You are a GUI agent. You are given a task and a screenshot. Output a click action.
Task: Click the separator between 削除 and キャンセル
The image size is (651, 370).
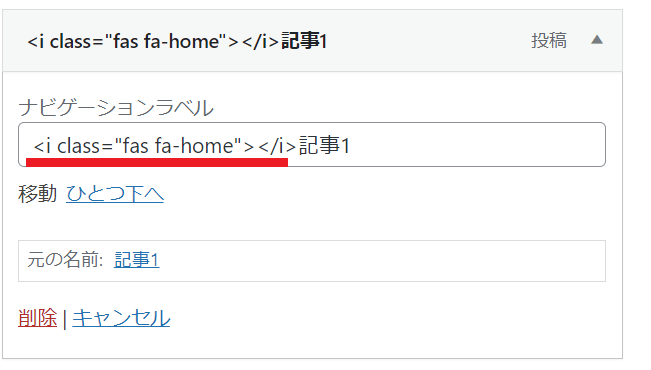point(65,319)
